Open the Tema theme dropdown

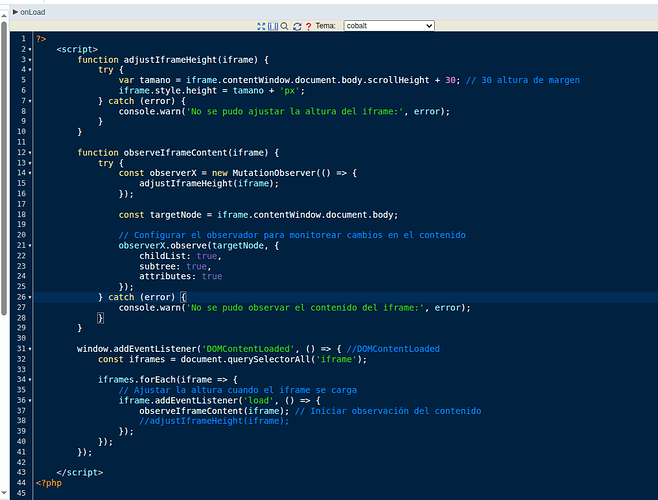coord(389,26)
